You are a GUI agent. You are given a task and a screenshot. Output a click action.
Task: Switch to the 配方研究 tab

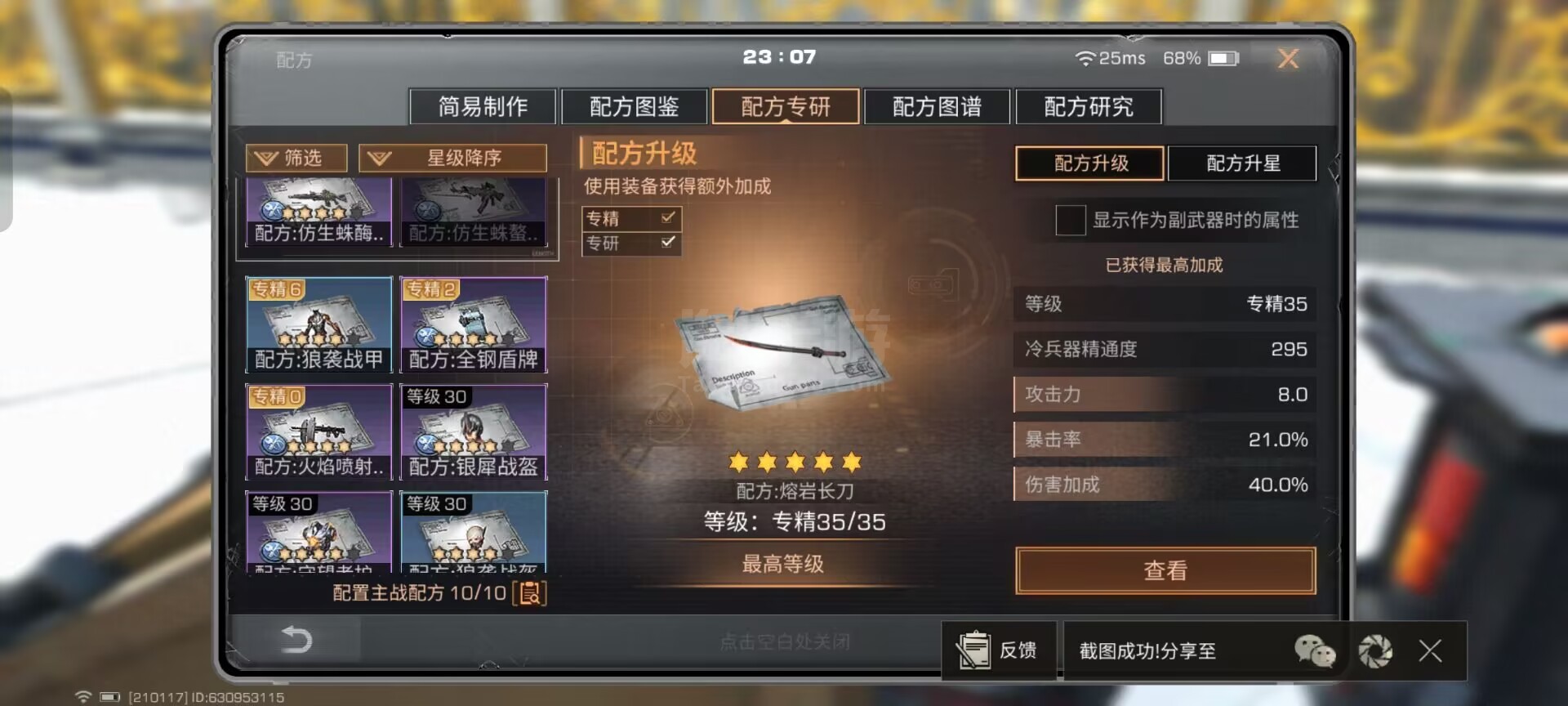click(x=1089, y=106)
